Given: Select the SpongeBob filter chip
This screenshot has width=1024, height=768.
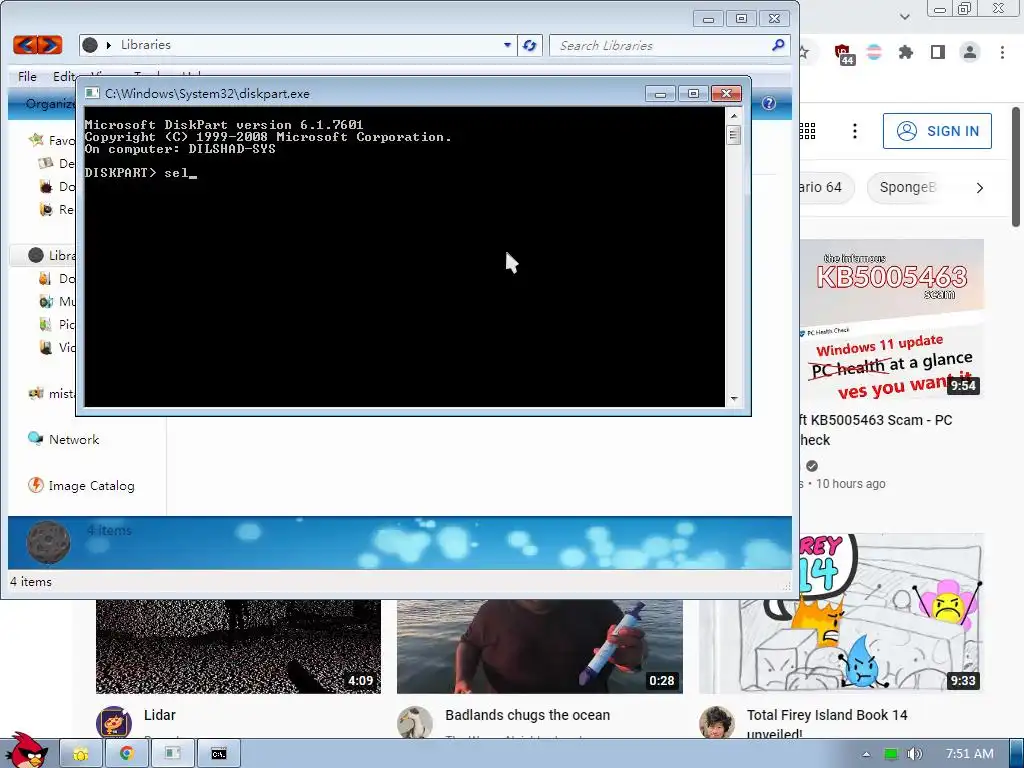Looking at the screenshot, I should (907, 187).
